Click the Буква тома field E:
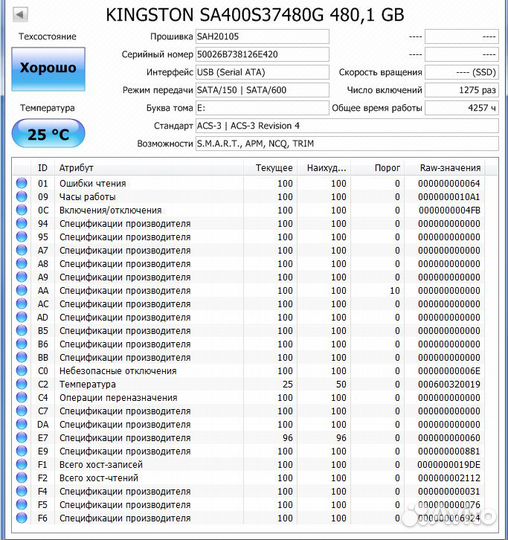 click(262, 108)
